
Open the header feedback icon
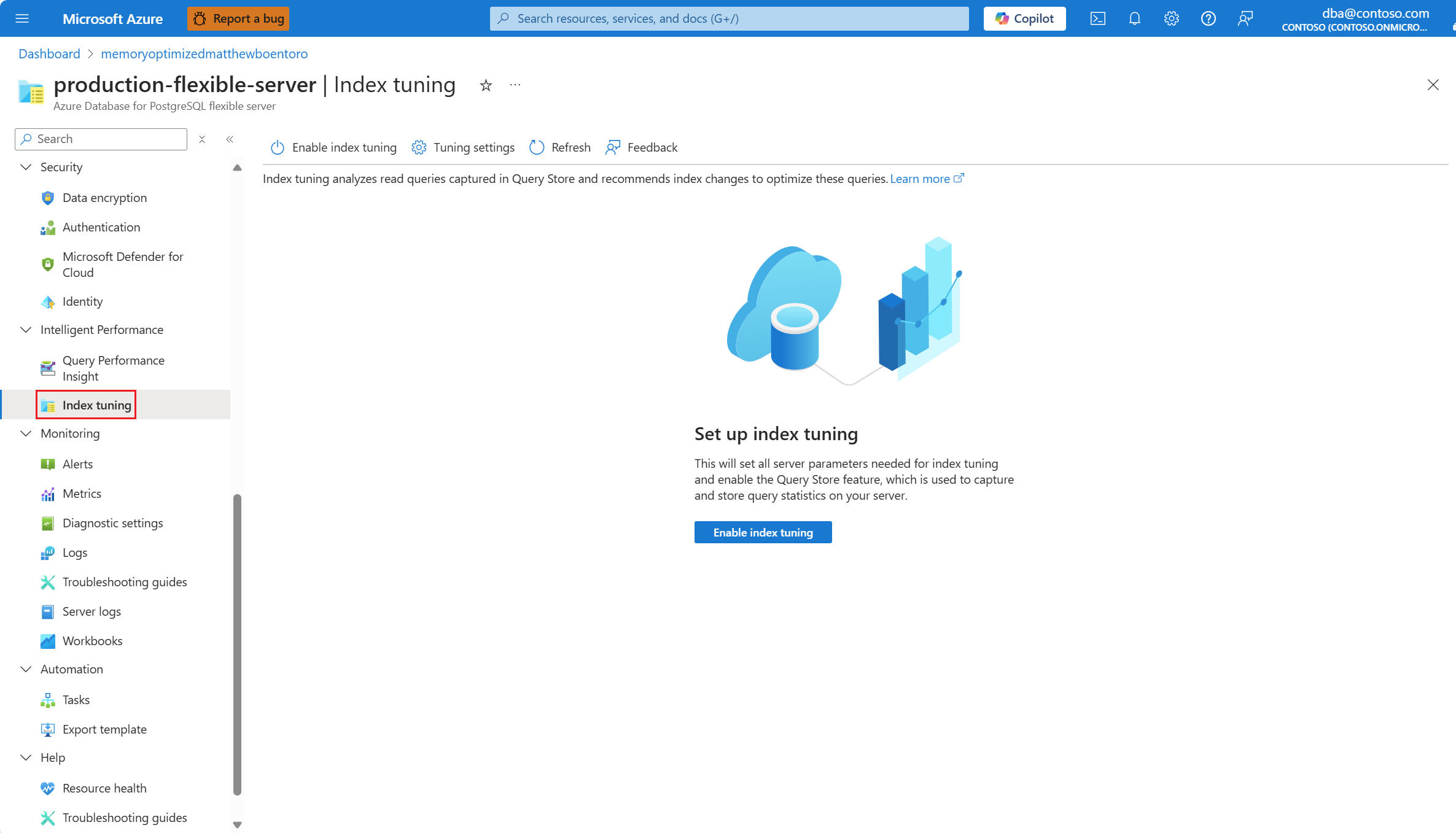pyautogui.click(x=1245, y=18)
